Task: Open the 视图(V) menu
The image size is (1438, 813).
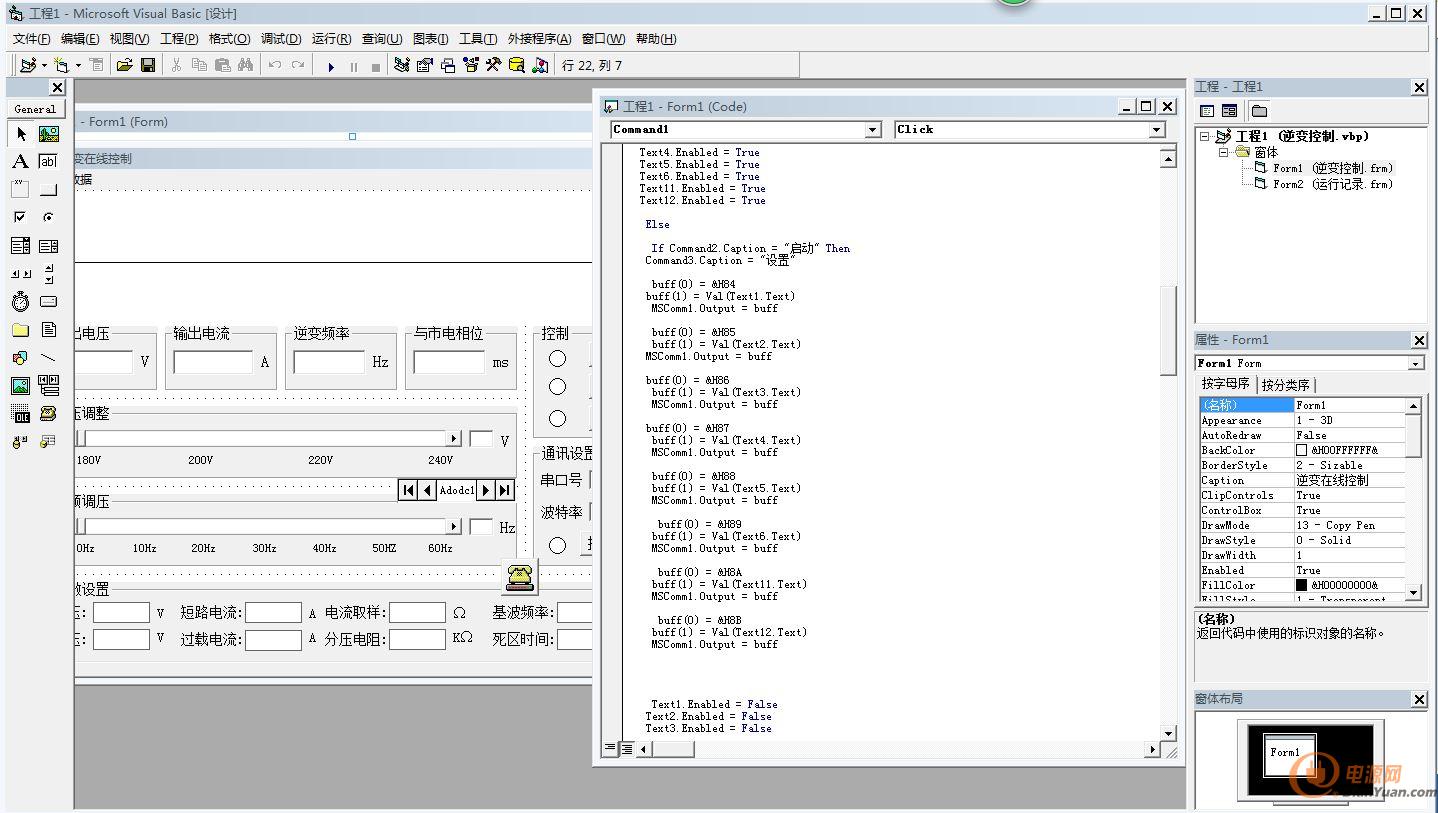Action: point(129,39)
